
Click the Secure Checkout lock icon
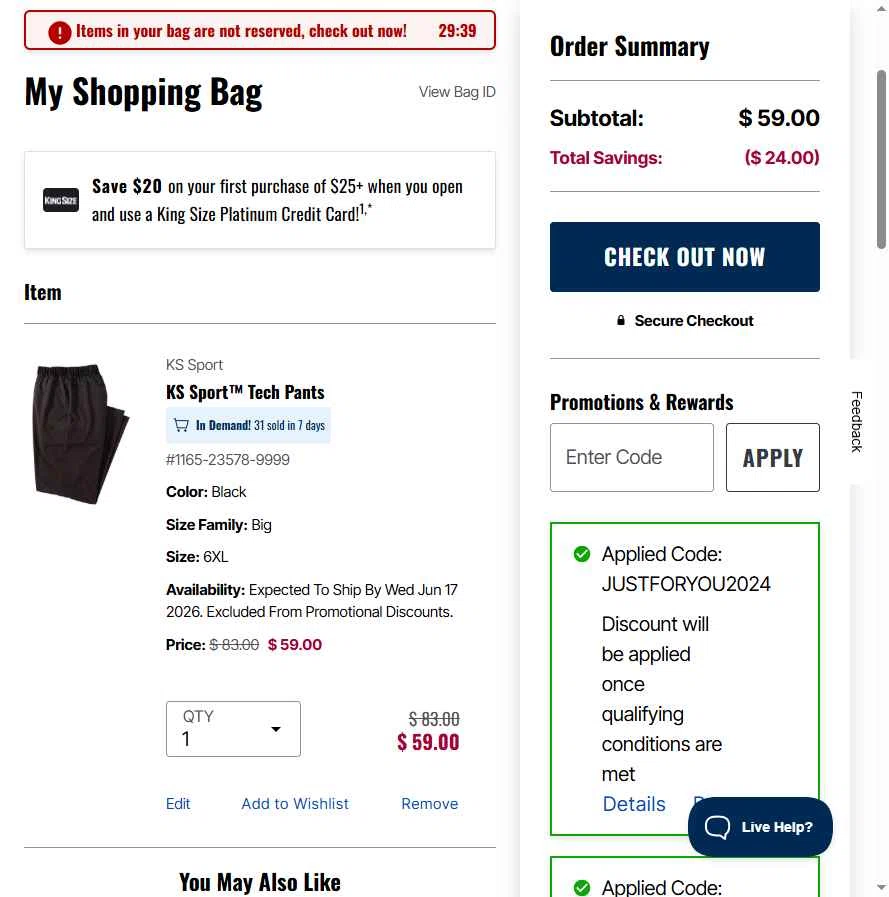point(621,321)
